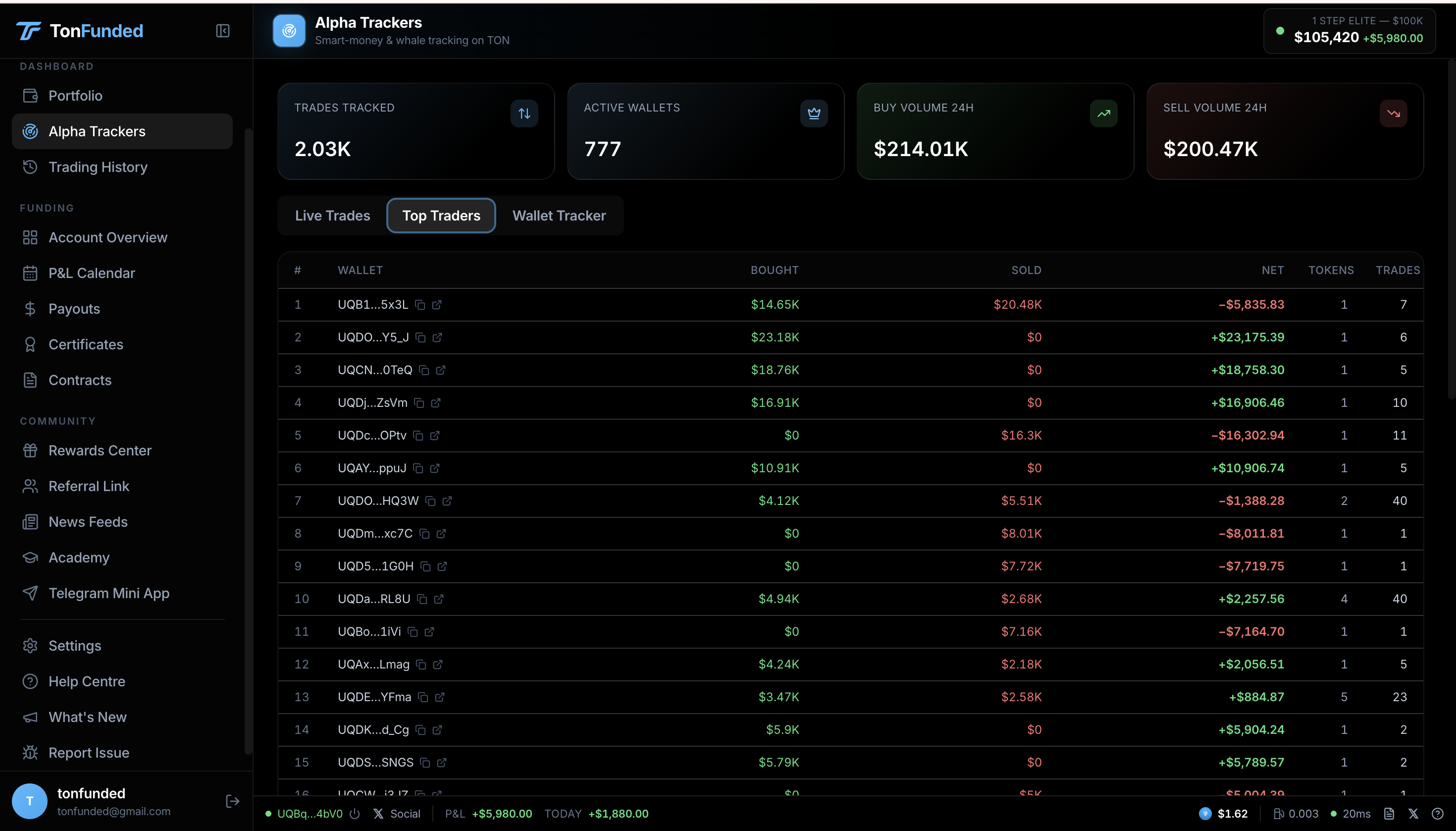Image resolution: width=1456 pixels, height=831 pixels.
Task: Click the TON price $1.62 indicator
Action: click(1223, 814)
